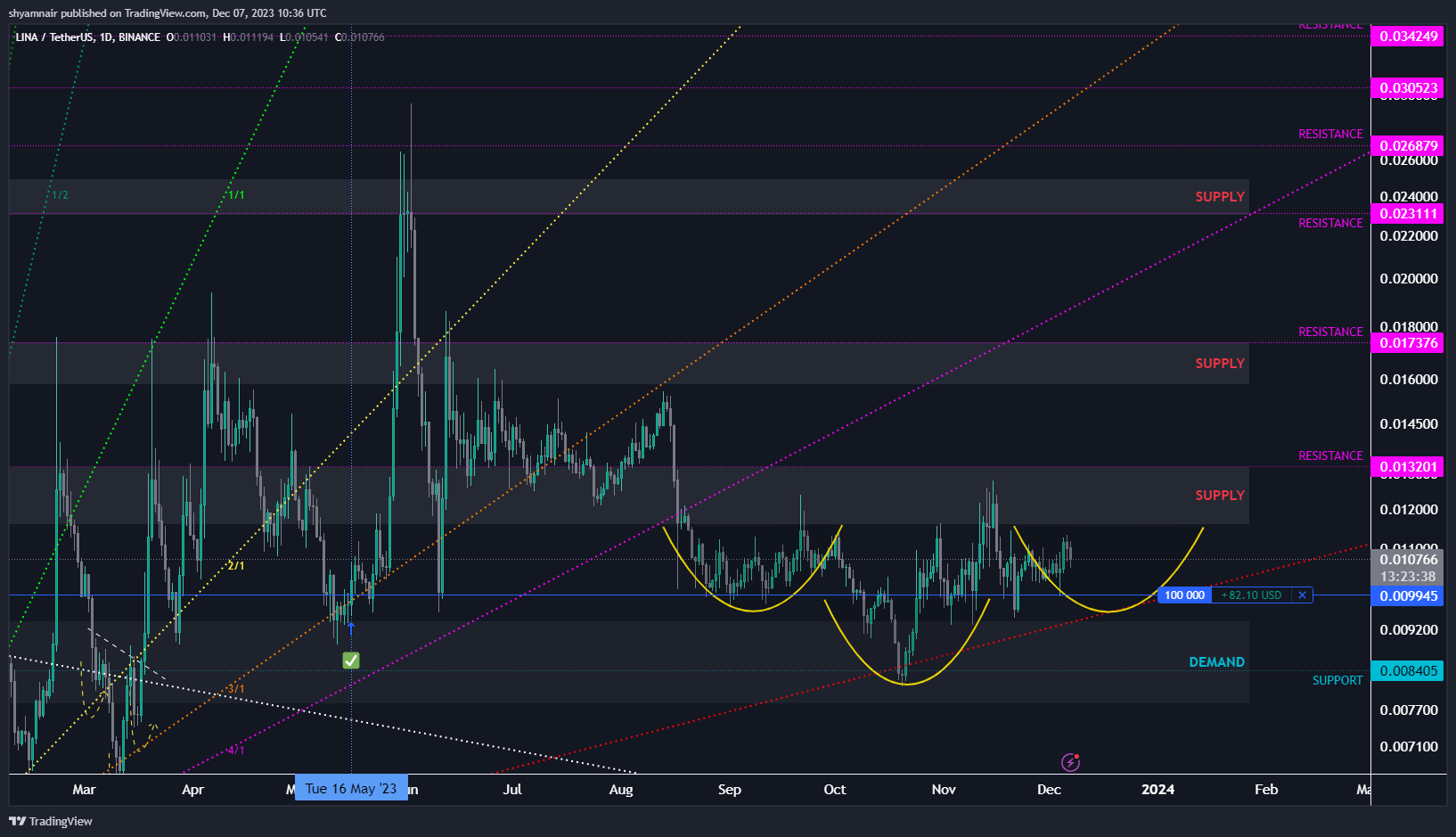
Task: Click the green checkmark marker
Action: tap(351, 661)
